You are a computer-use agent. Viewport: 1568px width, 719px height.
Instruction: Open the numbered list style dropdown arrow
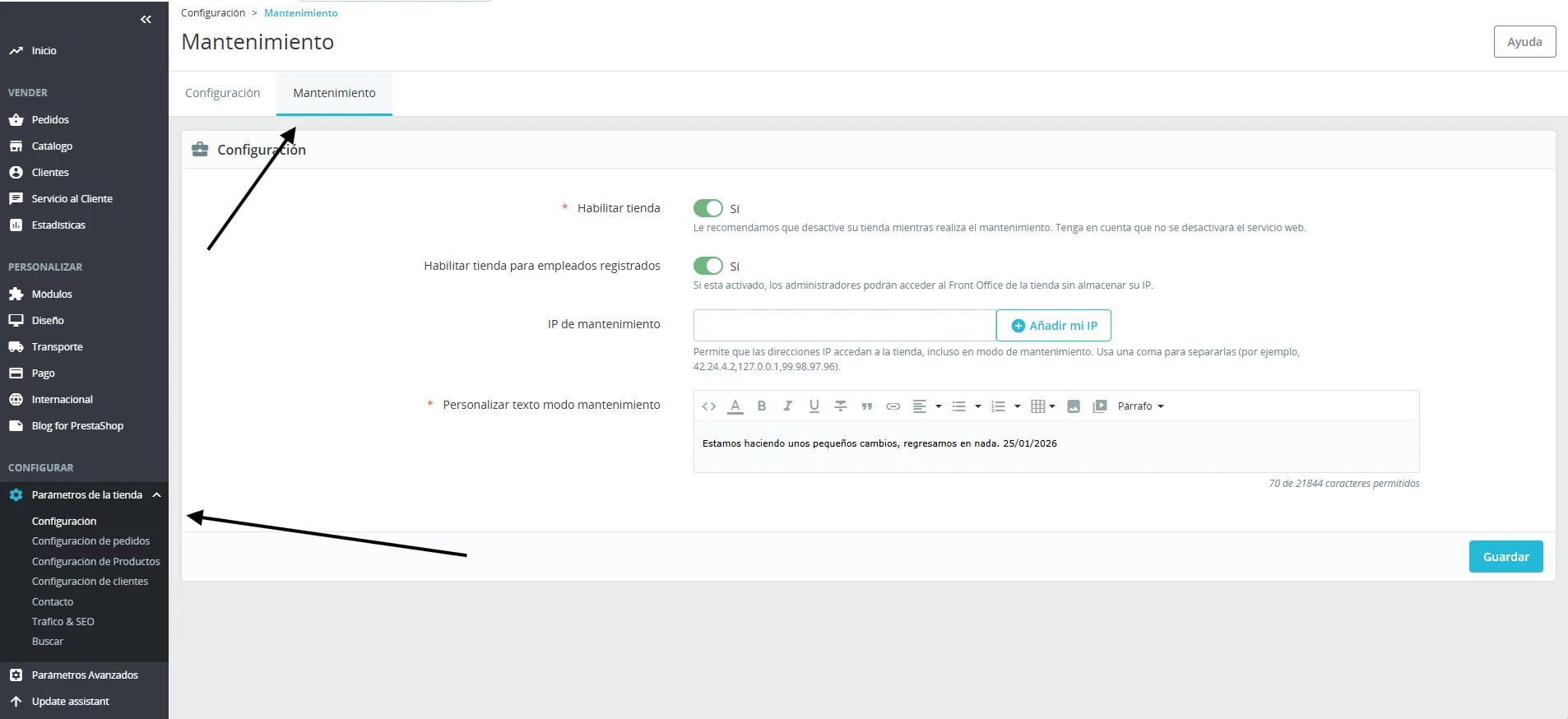click(1018, 406)
